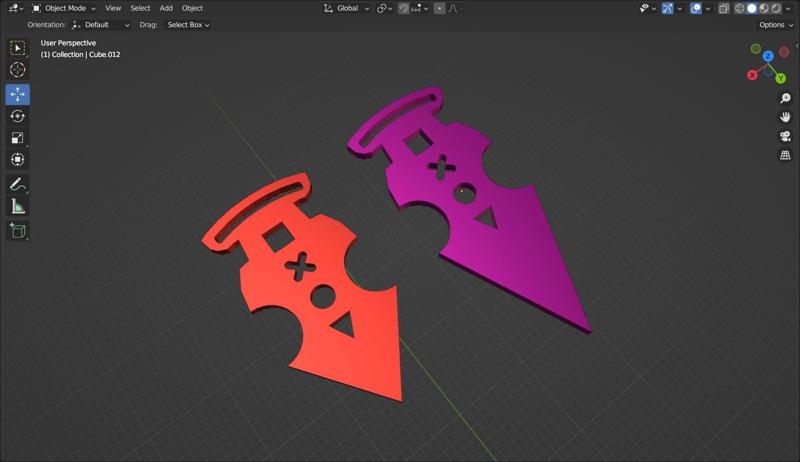Viewport: 800px width, 462px height.
Task: Activate the 3D Cursor tool
Action: coord(17,70)
